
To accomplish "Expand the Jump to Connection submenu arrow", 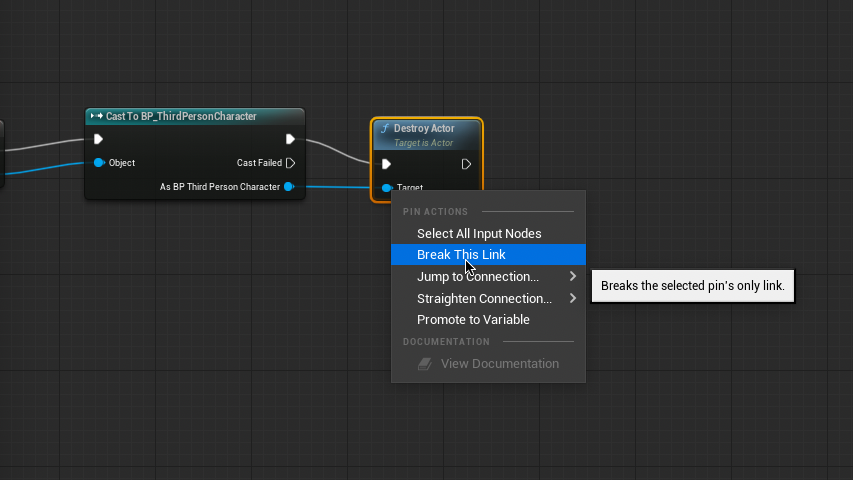I will (x=573, y=276).
